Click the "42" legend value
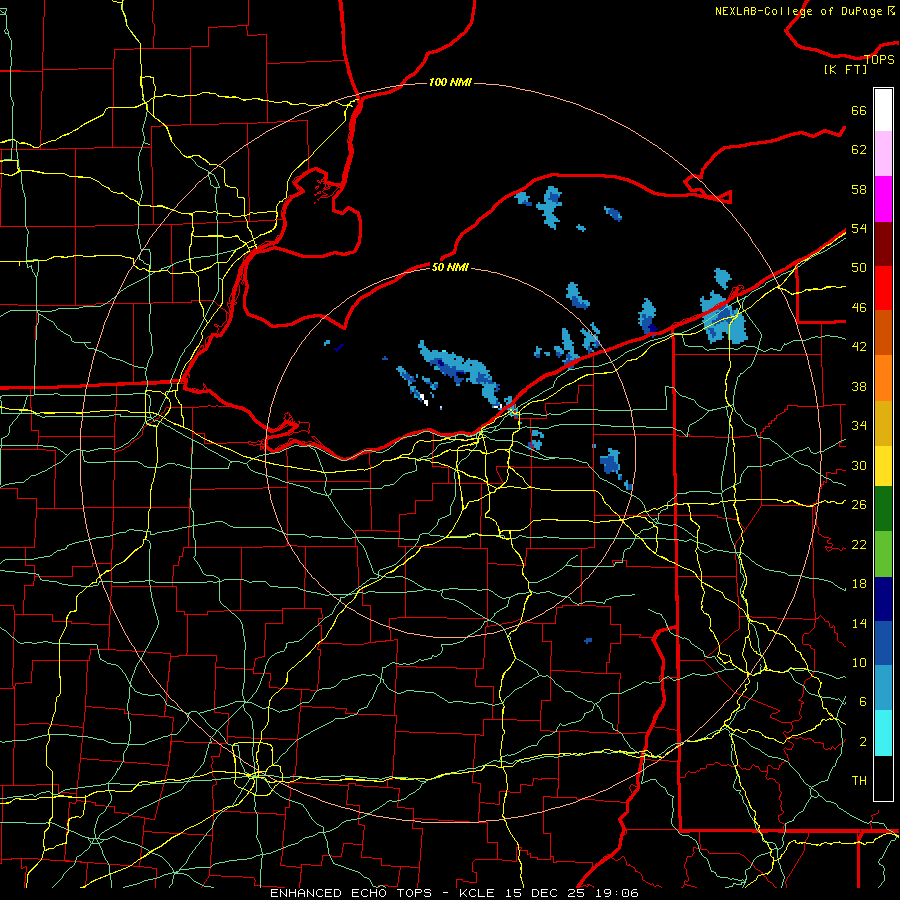The width and height of the screenshot is (900, 900). pyautogui.click(x=859, y=347)
